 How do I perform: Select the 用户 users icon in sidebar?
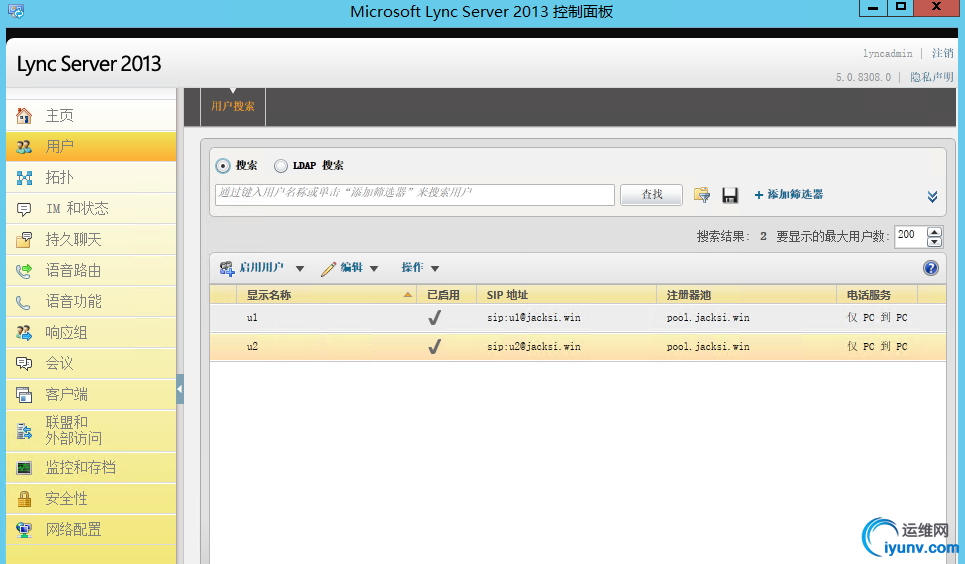tap(24, 147)
